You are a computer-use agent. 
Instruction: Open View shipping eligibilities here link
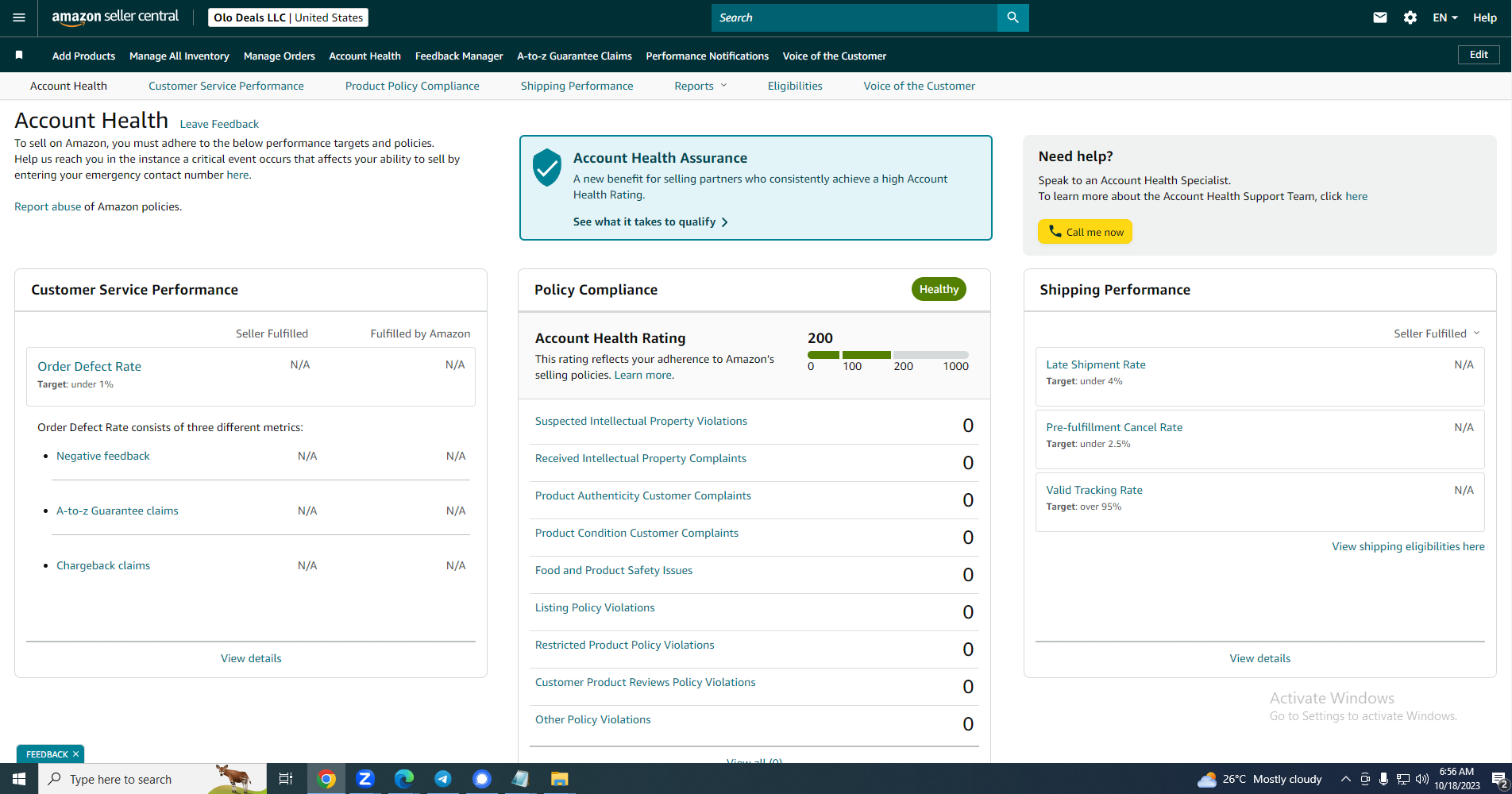[1408, 546]
